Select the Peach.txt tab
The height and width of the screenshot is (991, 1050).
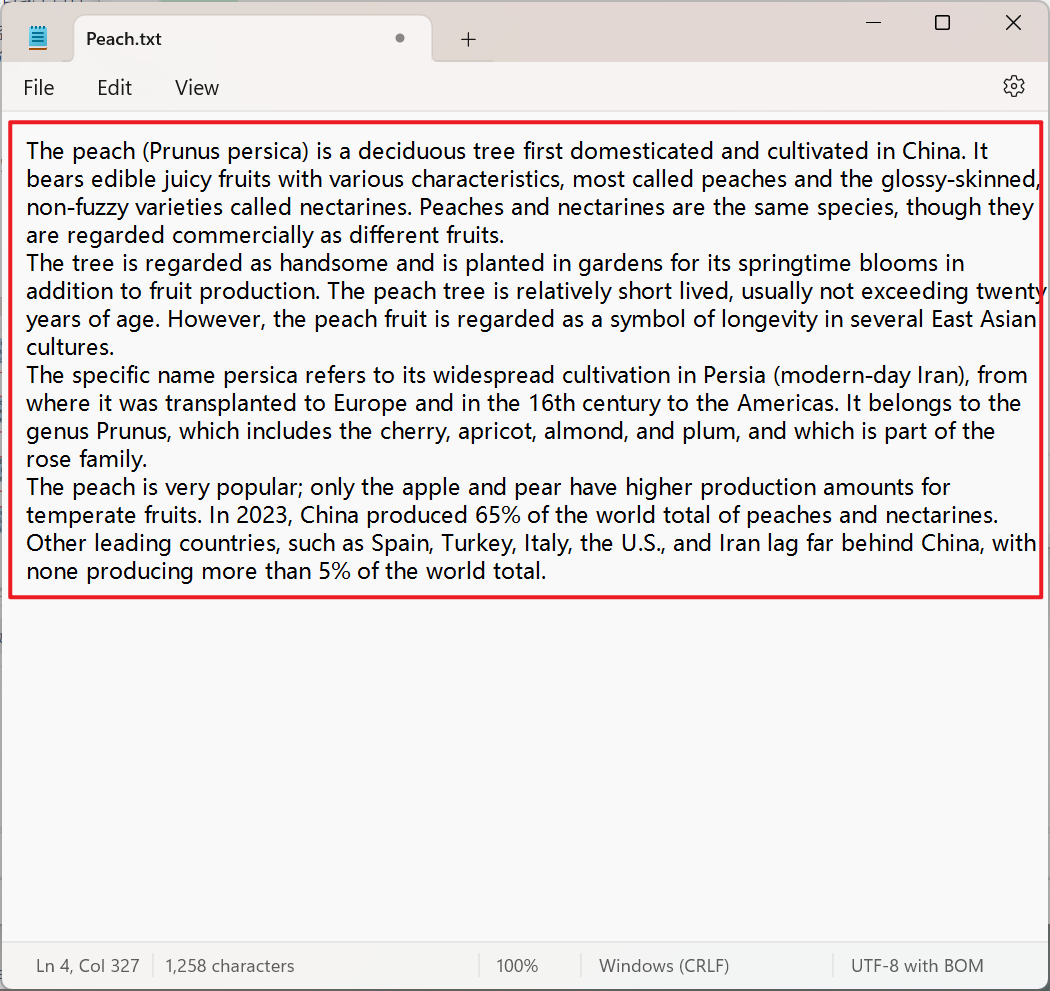coord(200,39)
